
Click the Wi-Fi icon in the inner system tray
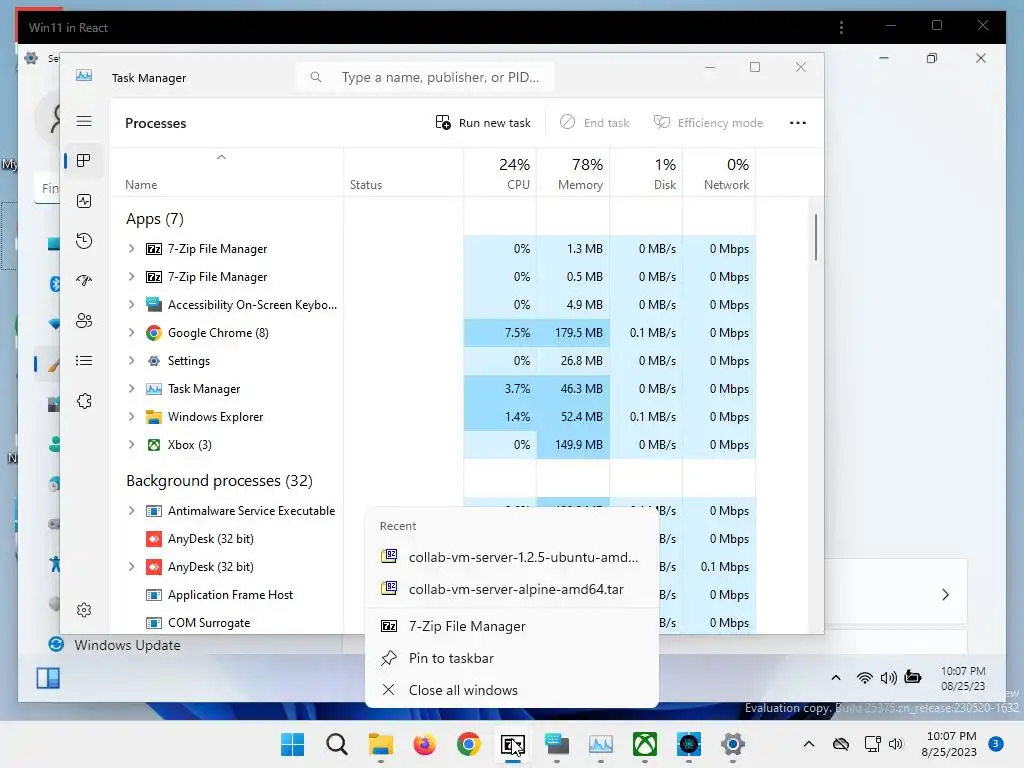864,678
